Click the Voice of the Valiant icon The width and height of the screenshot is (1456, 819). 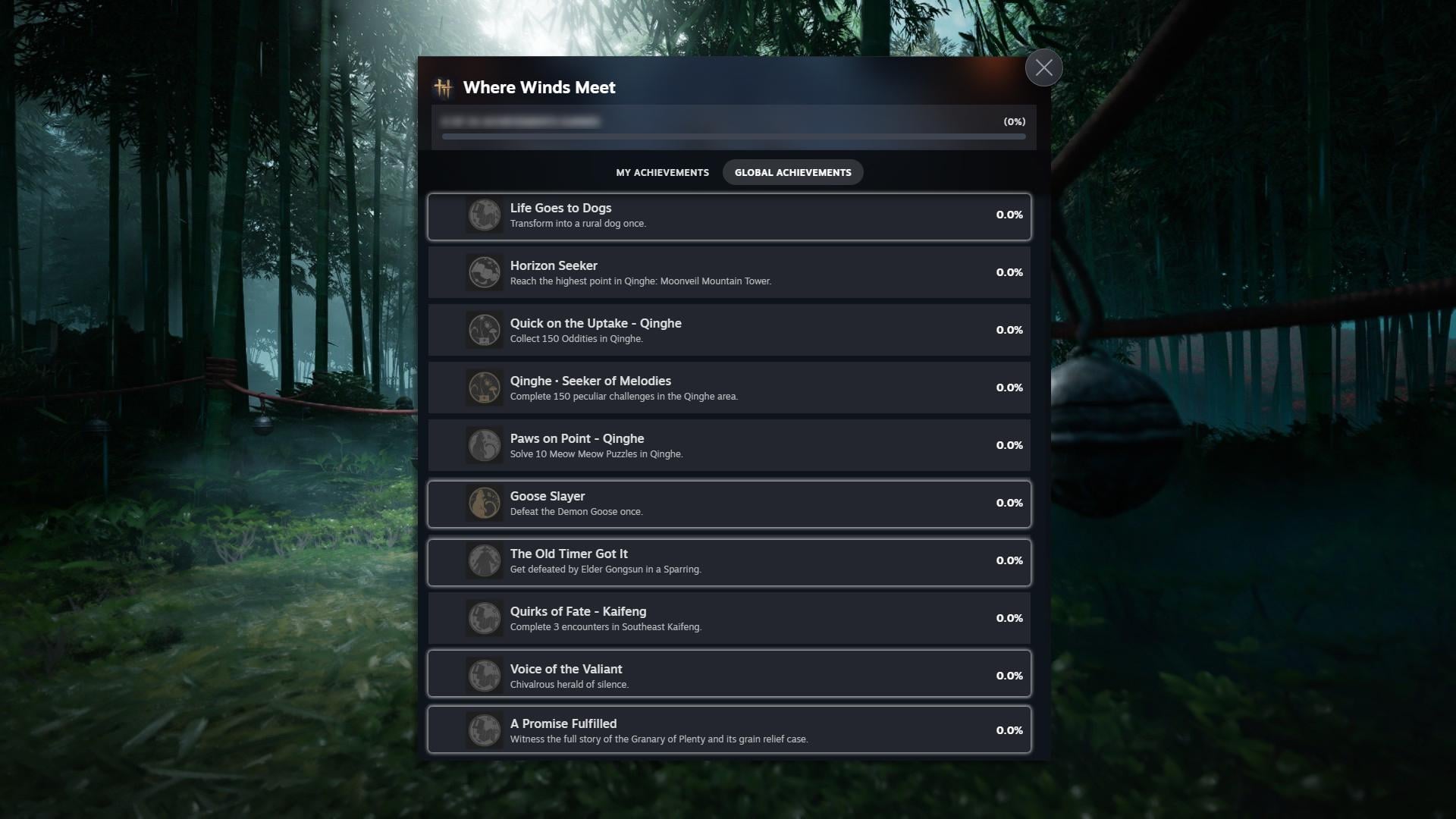[x=484, y=676]
